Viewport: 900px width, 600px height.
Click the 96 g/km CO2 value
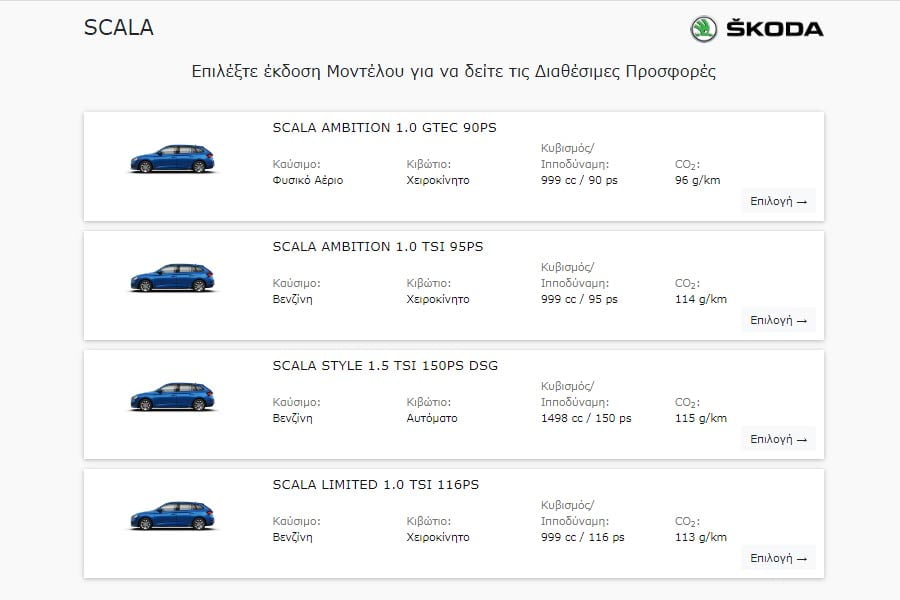698,181
